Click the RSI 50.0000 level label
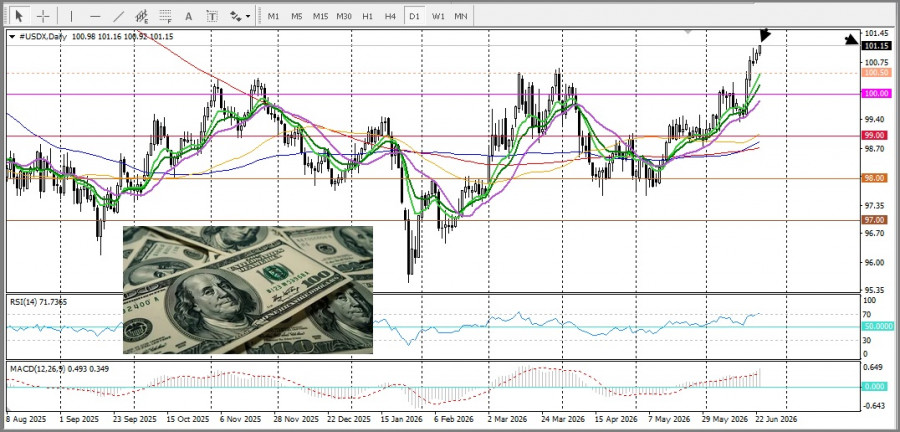Screen dimensions: 900x432 tap(876, 326)
